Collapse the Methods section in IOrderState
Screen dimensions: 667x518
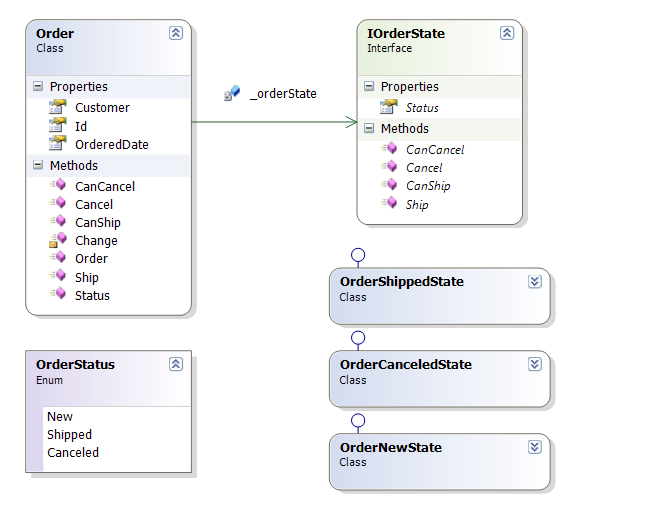[x=369, y=129]
